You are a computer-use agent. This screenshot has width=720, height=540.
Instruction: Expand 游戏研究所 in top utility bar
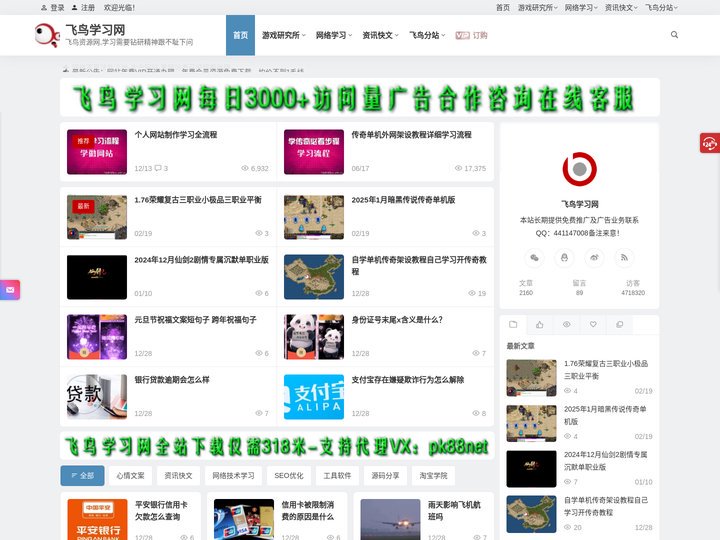point(537,7)
